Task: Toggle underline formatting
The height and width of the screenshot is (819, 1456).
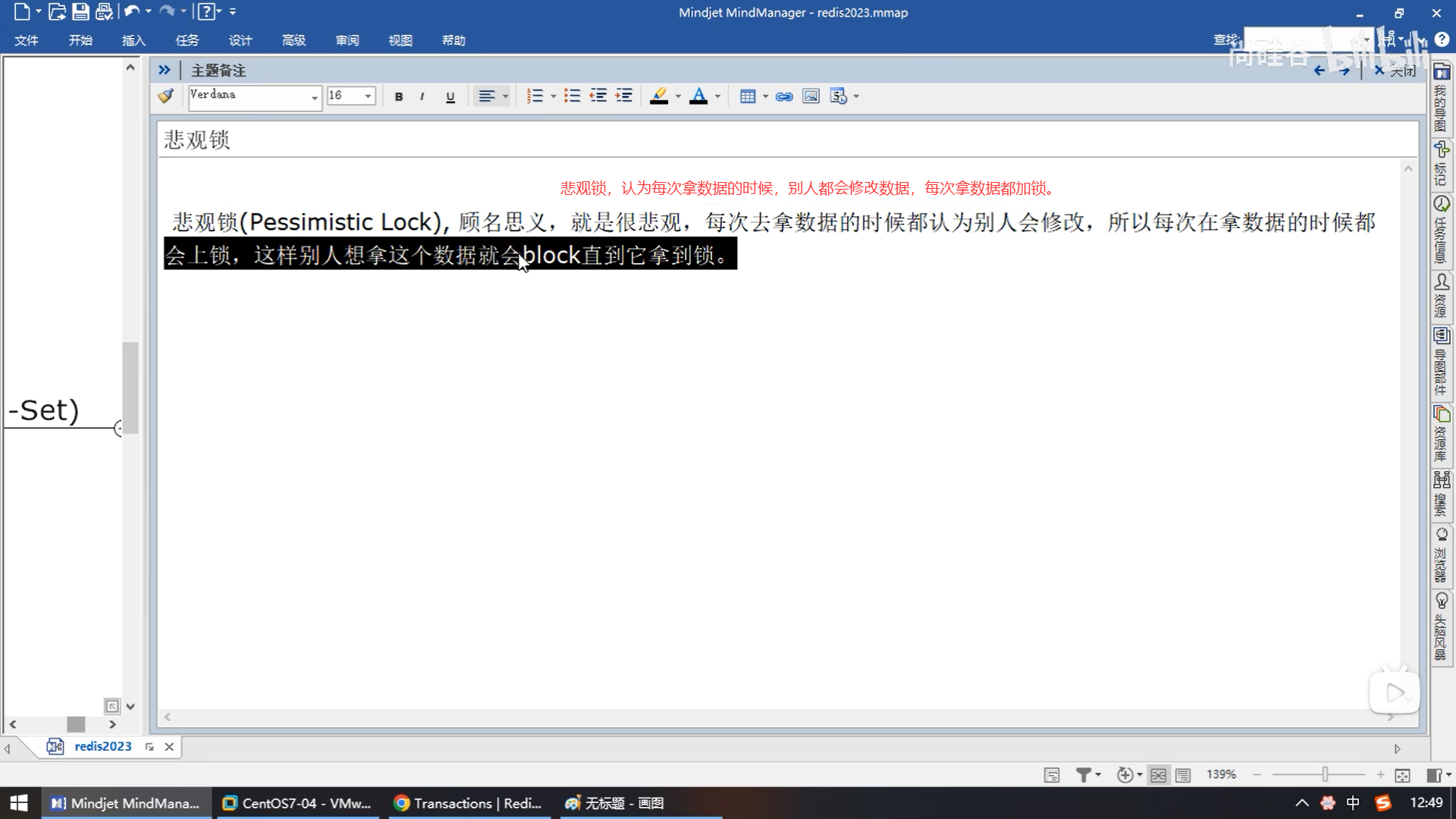Action: (x=450, y=96)
